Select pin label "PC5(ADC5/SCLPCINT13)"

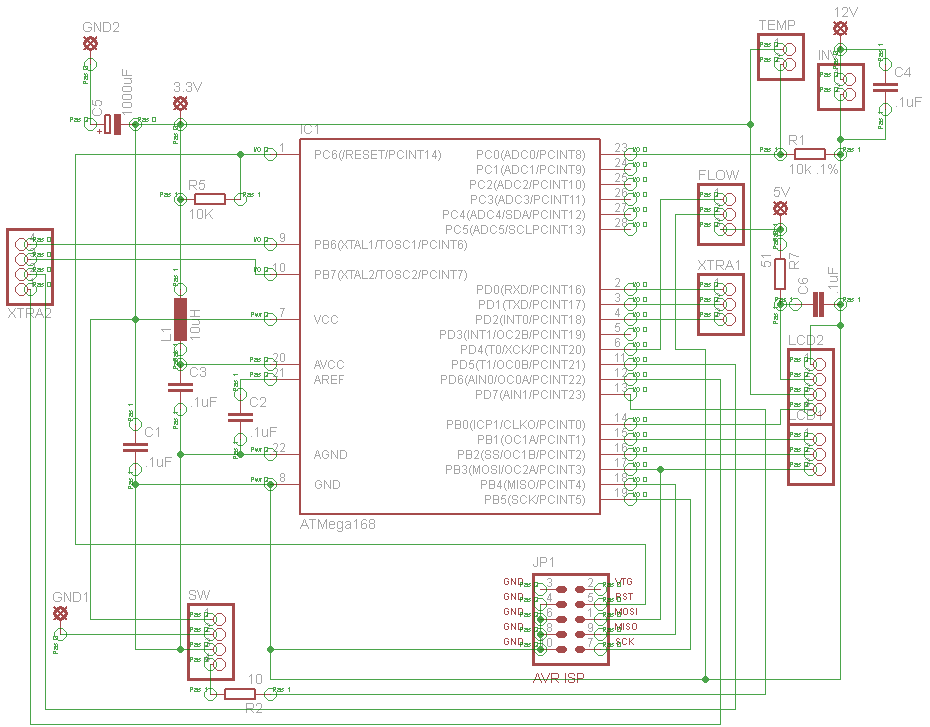515,229
